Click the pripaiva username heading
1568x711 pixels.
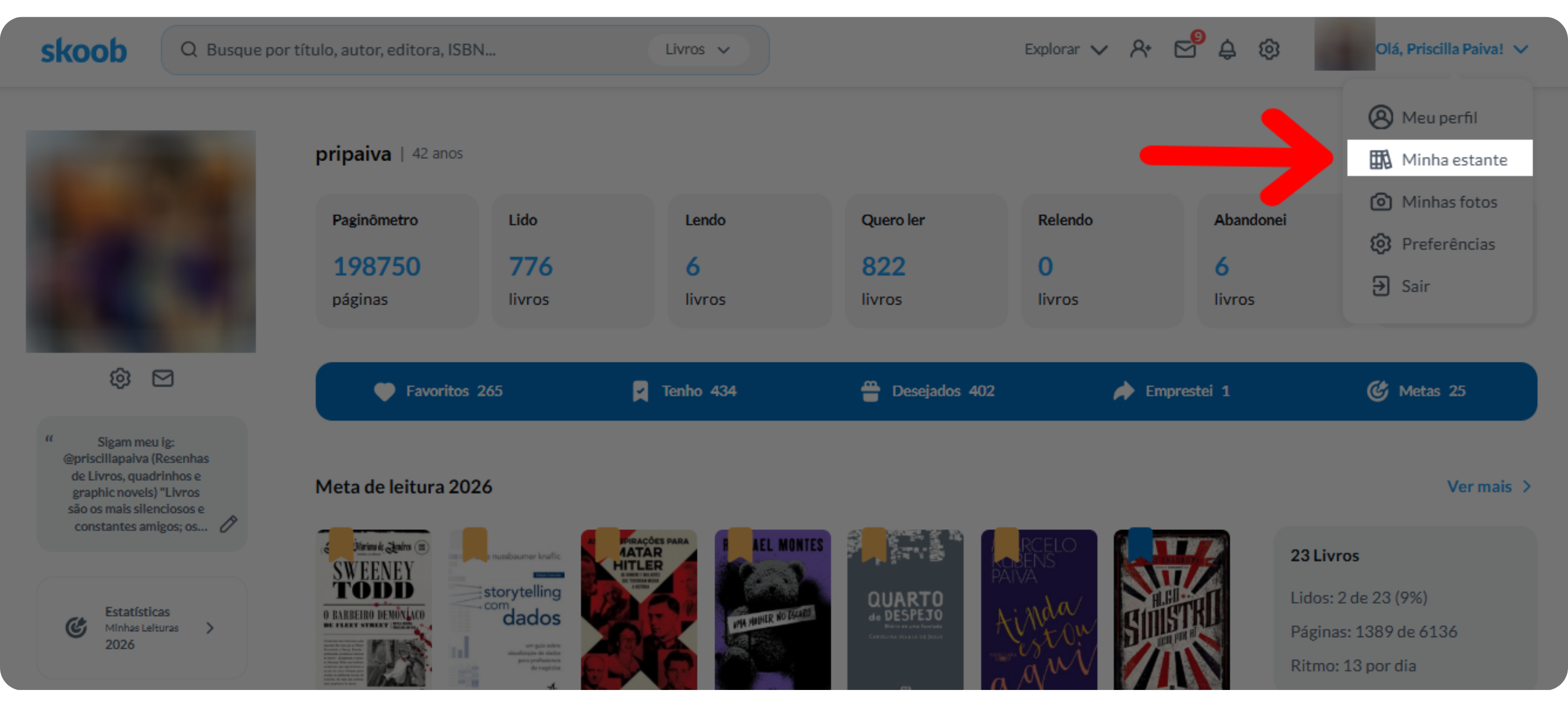pos(353,154)
